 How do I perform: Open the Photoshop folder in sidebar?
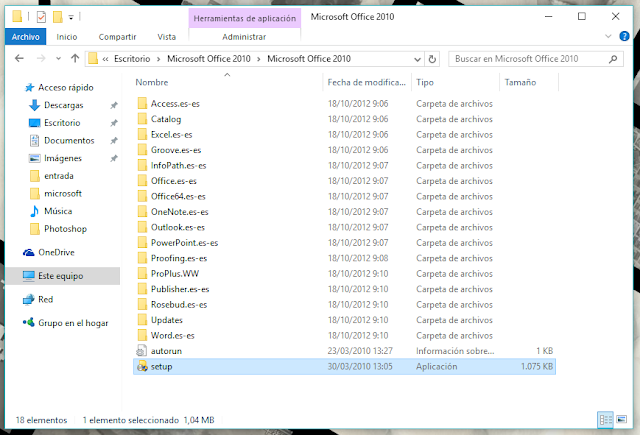(65, 229)
